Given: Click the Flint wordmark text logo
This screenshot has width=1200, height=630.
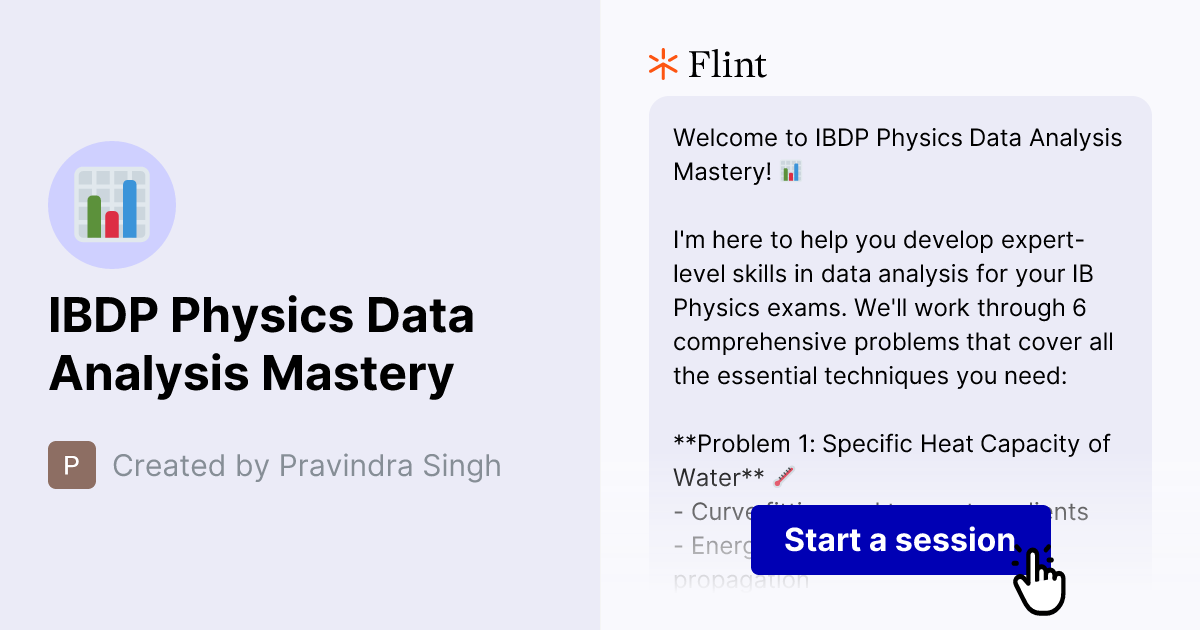Looking at the screenshot, I should click(x=726, y=64).
